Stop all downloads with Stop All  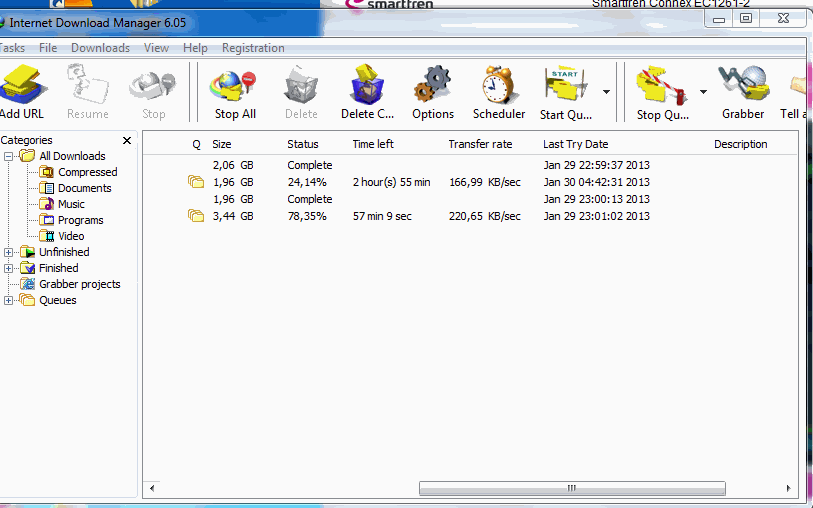click(x=235, y=92)
